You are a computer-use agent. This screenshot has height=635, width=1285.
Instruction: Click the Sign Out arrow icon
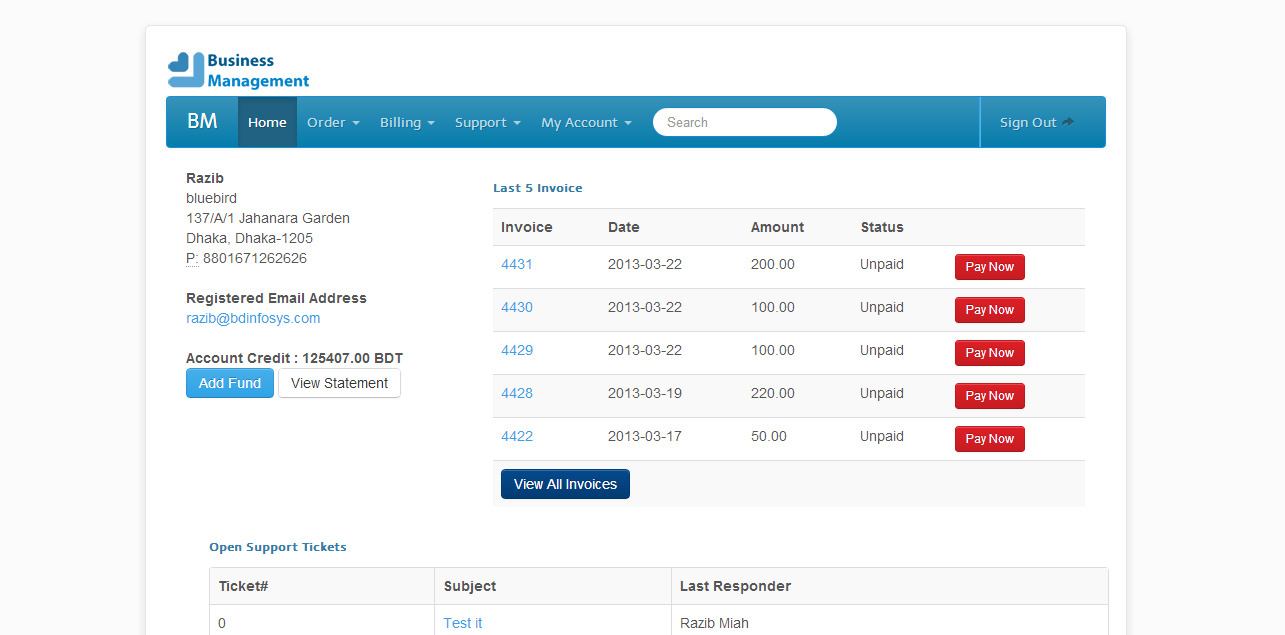(x=1068, y=122)
